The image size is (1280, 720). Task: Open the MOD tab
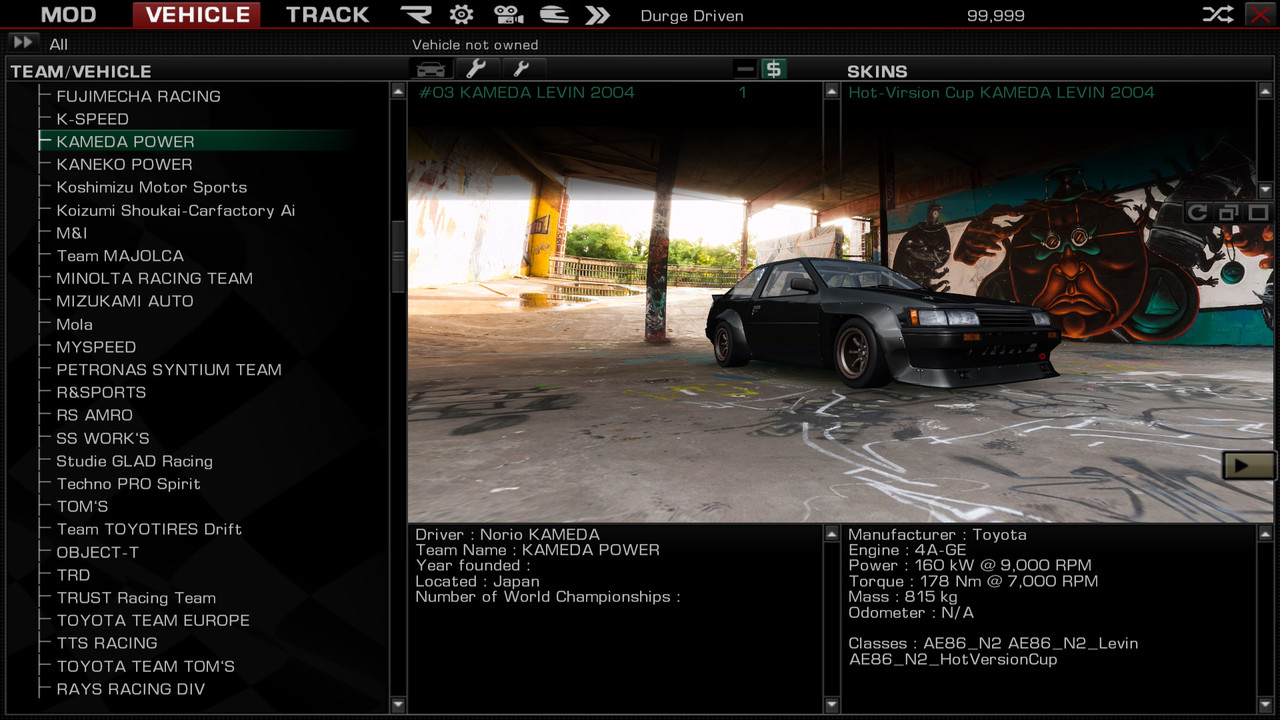[x=68, y=14]
